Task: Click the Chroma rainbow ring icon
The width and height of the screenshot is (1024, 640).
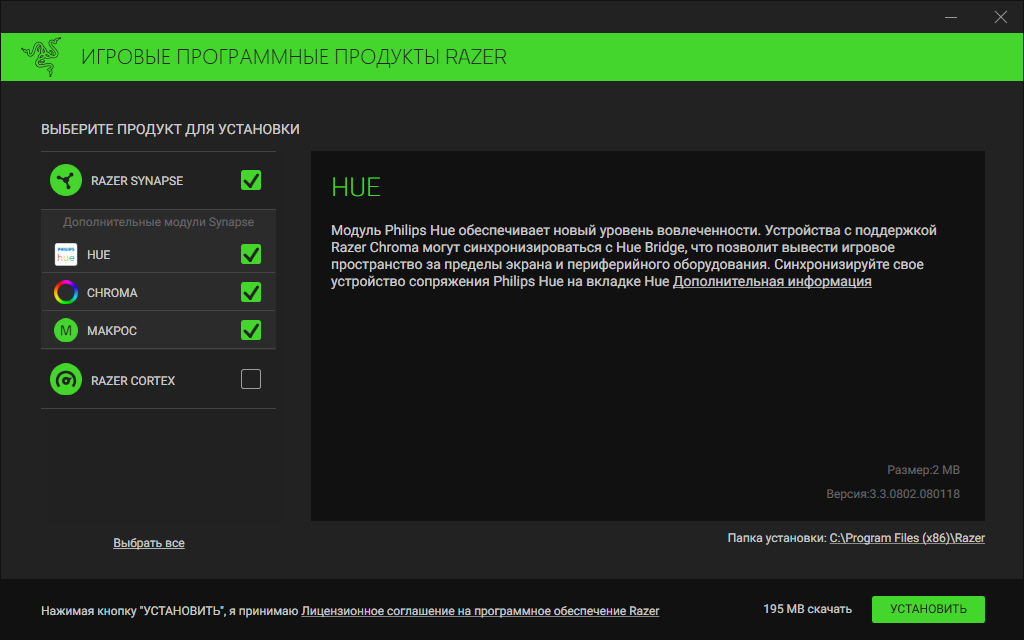Action: [66, 292]
